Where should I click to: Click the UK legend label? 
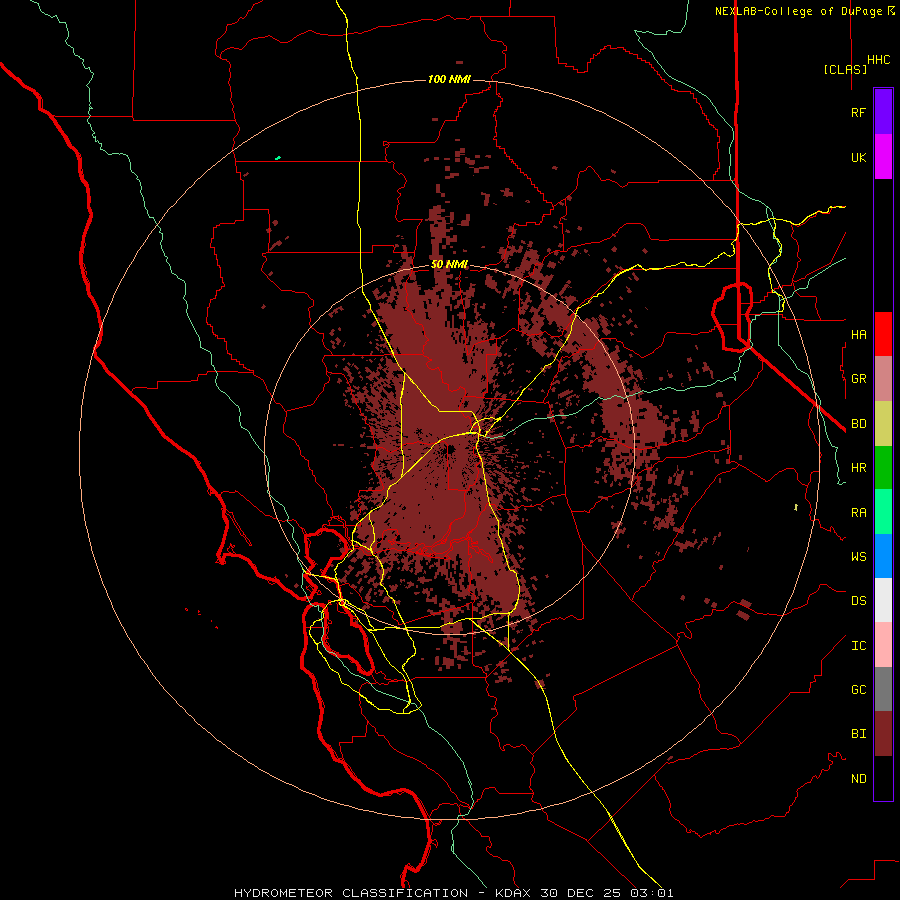tap(858, 157)
